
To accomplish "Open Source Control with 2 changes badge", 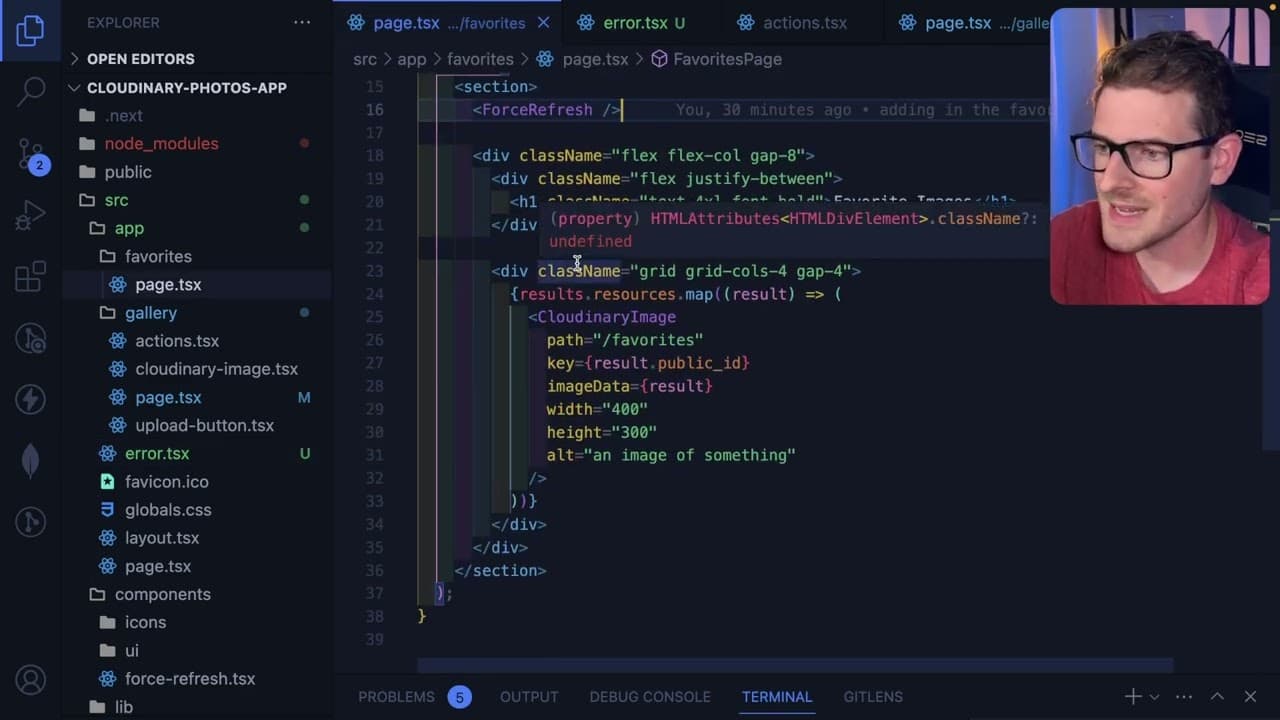I will [x=31, y=153].
